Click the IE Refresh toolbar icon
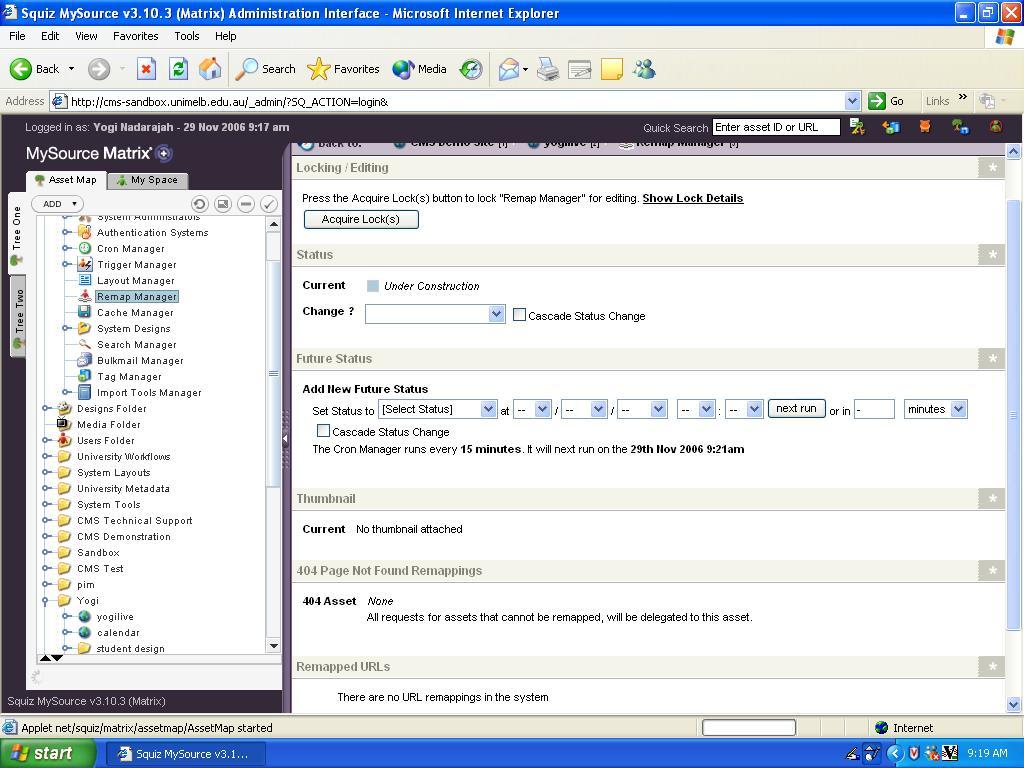 [x=178, y=69]
